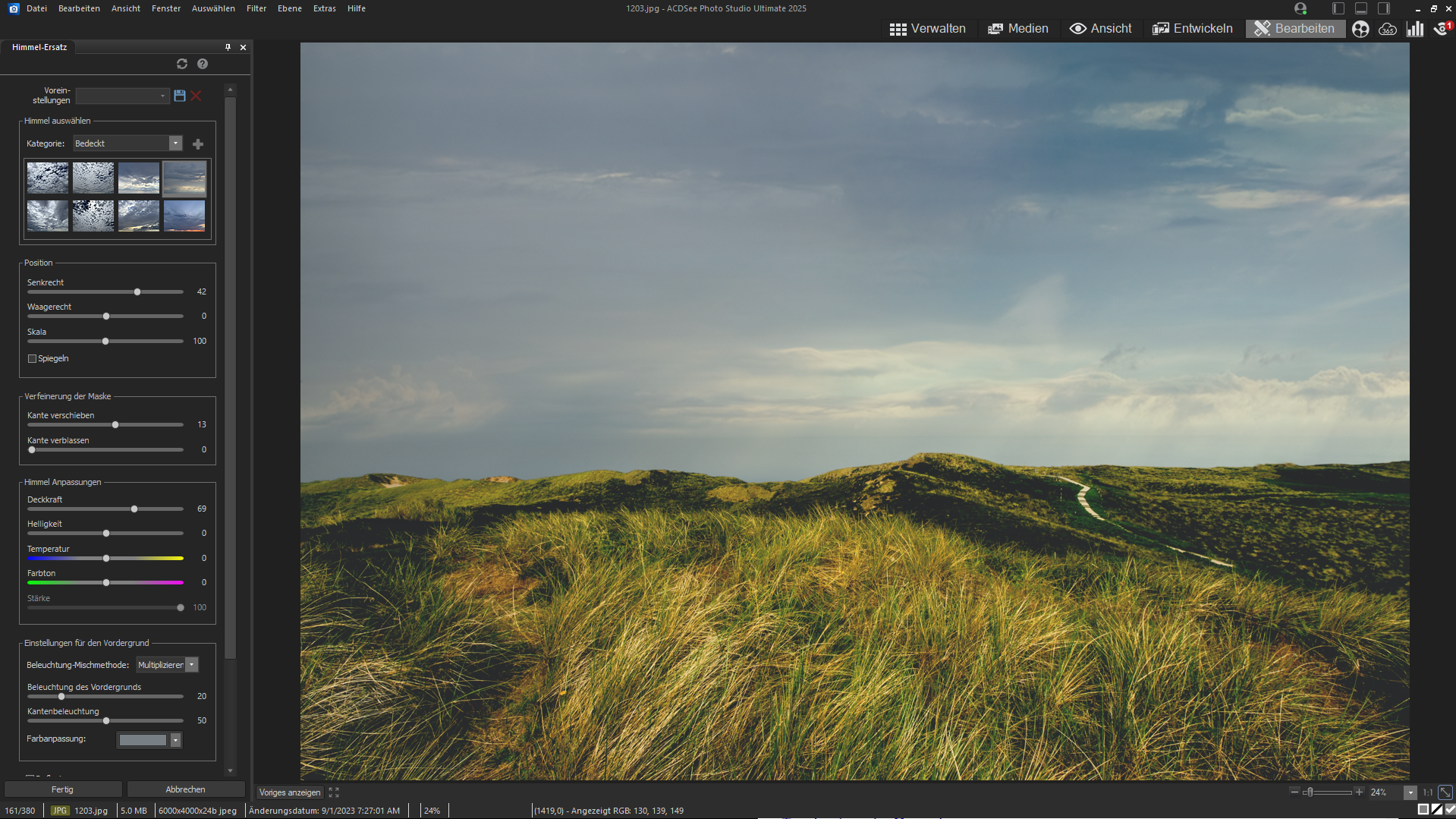Image resolution: width=1456 pixels, height=819 pixels.
Task: Click the Deckkraft slider handle
Action: [134, 509]
